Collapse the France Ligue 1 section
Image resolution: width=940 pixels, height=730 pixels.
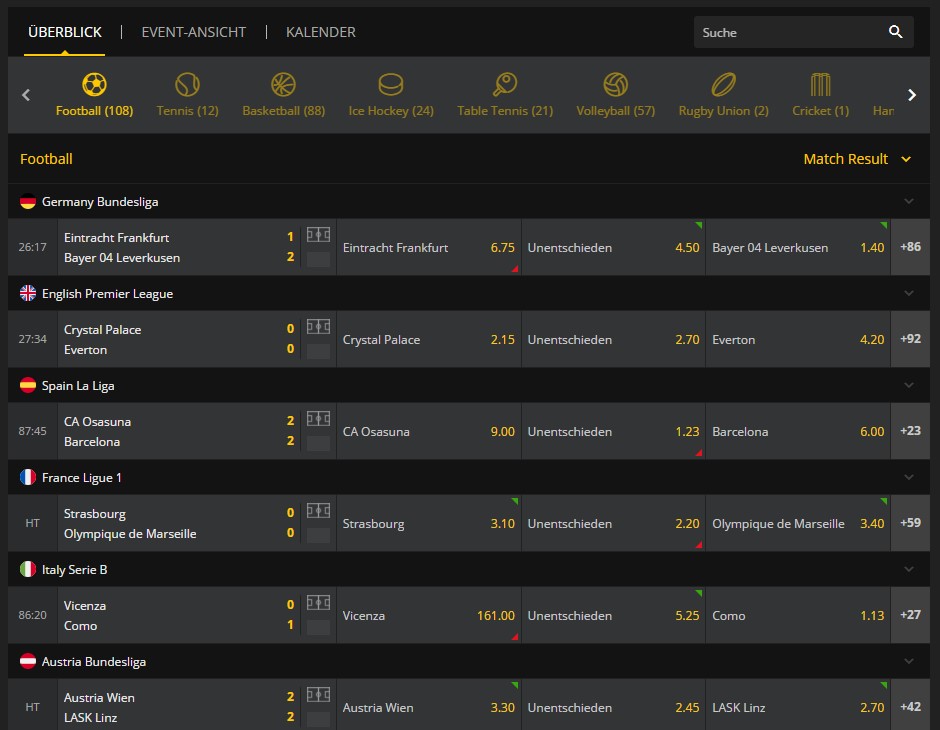909,477
